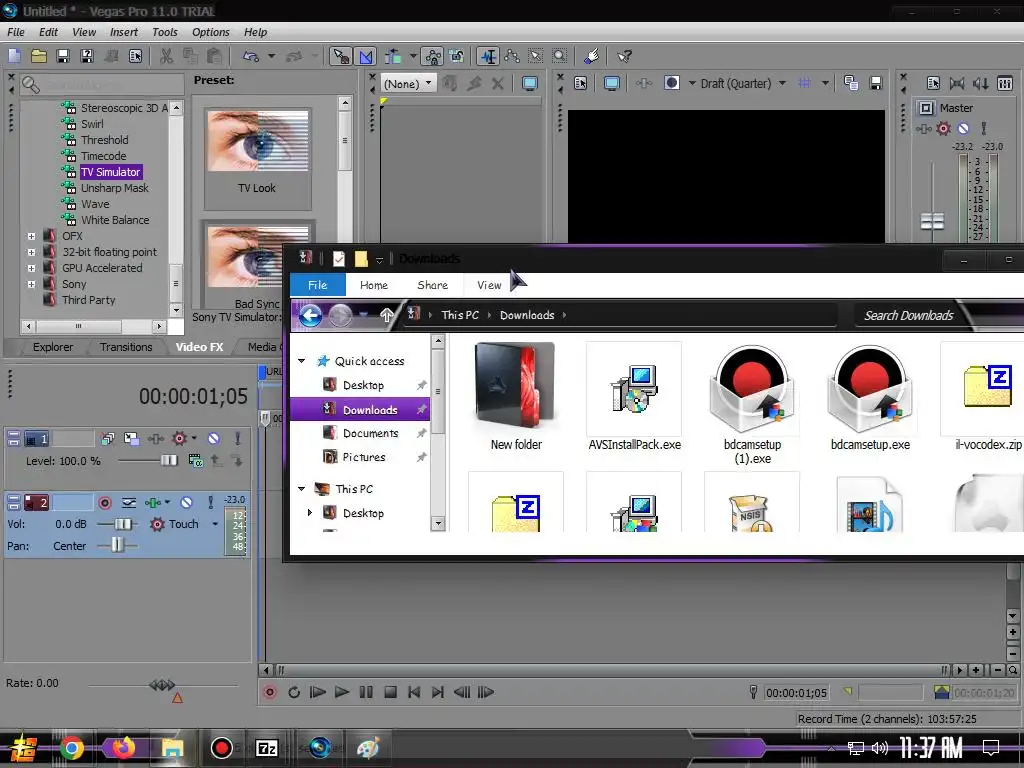Expand Desktop under This PC
The width and height of the screenshot is (1024, 768).
310,513
